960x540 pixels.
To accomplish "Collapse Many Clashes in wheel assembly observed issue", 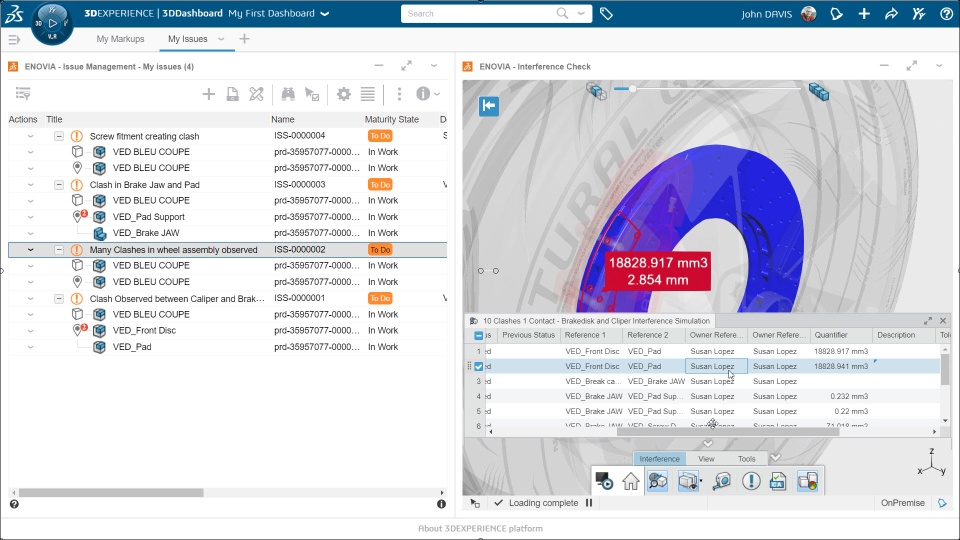I will pyautogui.click(x=59, y=250).
